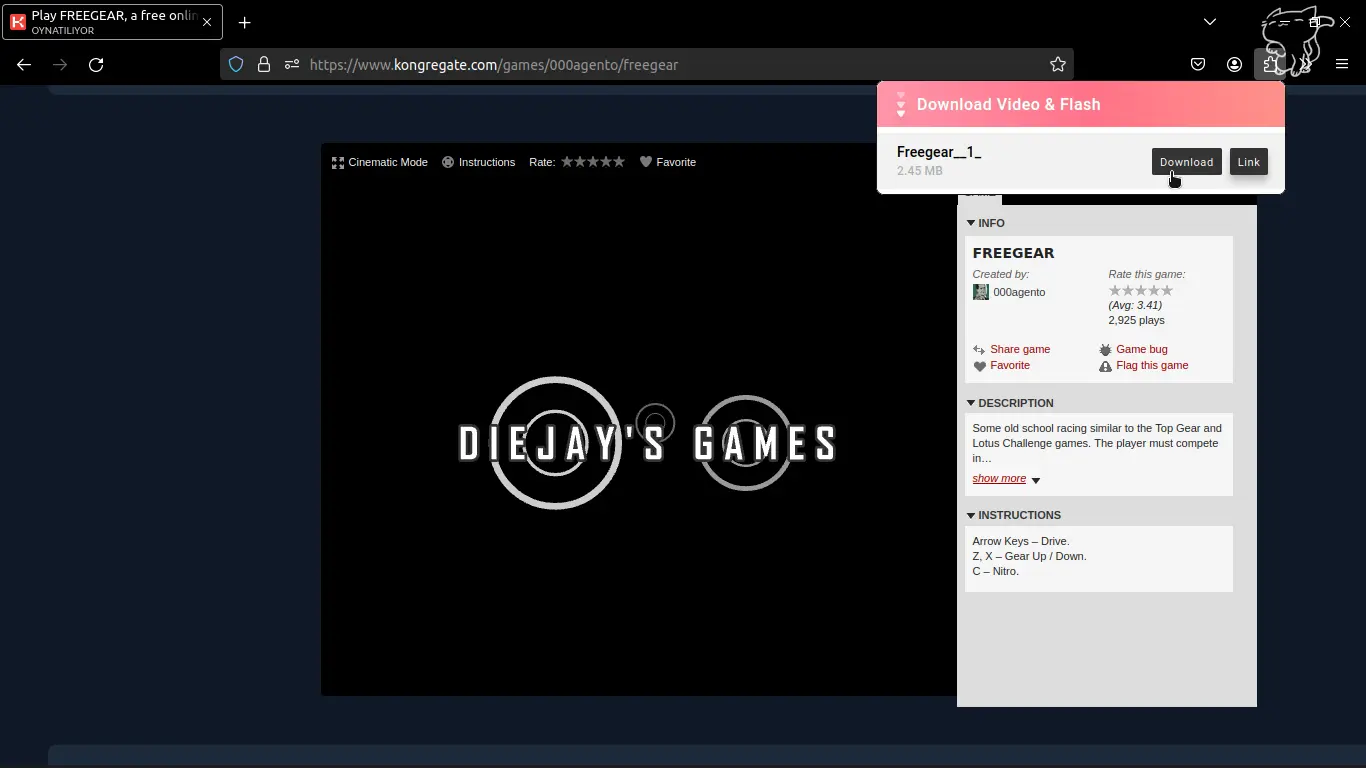Click the warning icon beside Flag this game
The width and height of the screenshot is (1366, 768).
coord(1105,366)
